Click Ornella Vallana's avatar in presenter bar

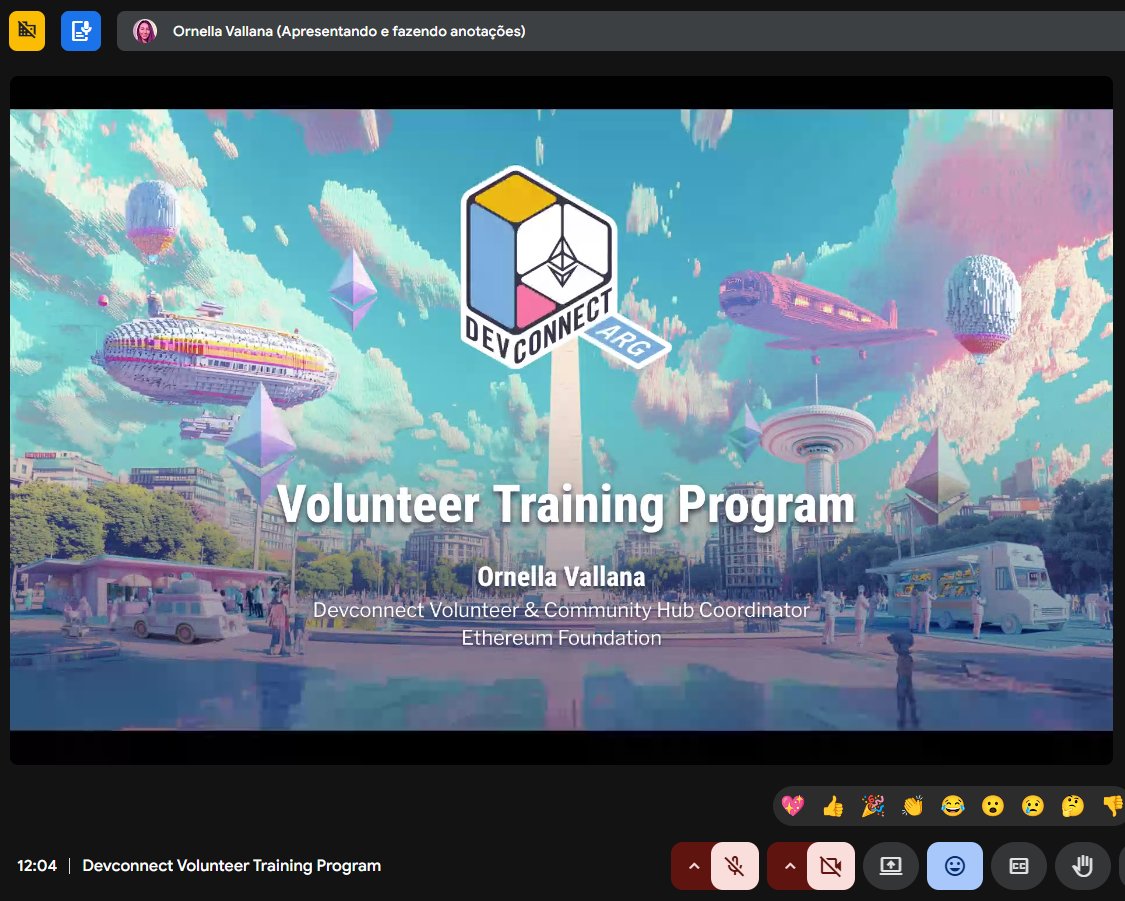(145, 31)
